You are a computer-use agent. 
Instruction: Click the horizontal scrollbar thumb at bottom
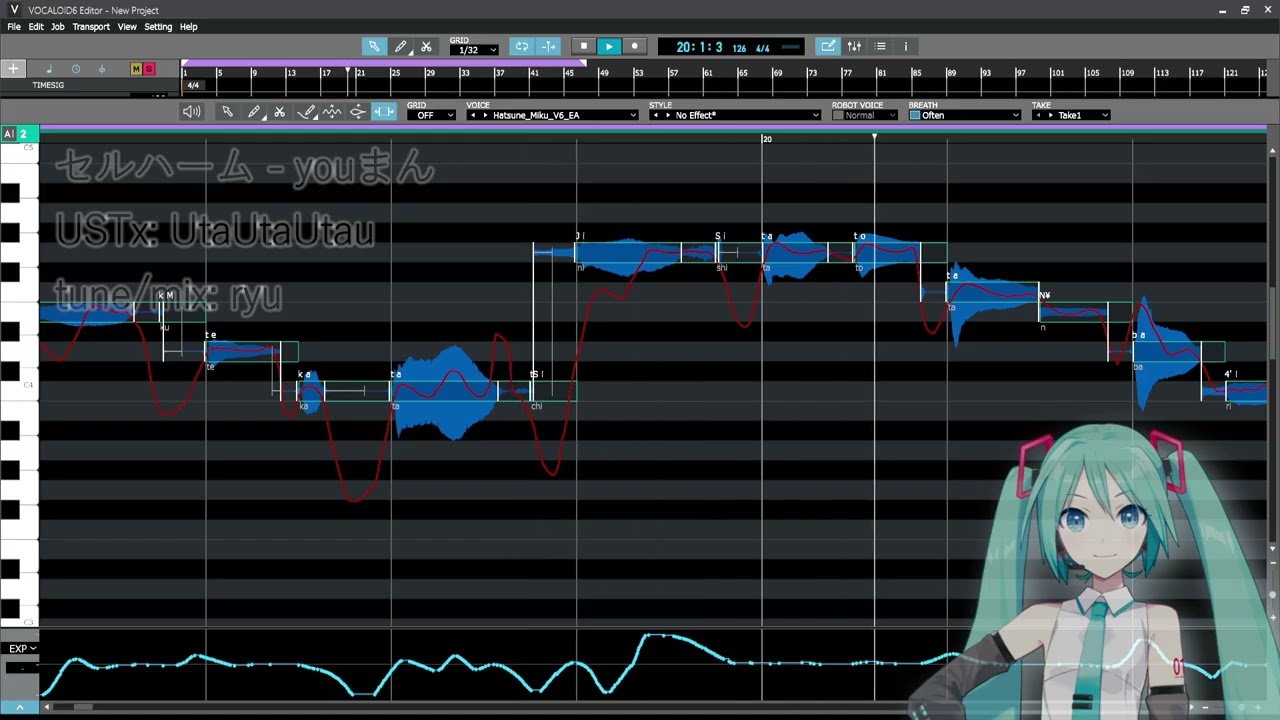tap(83, 707)
